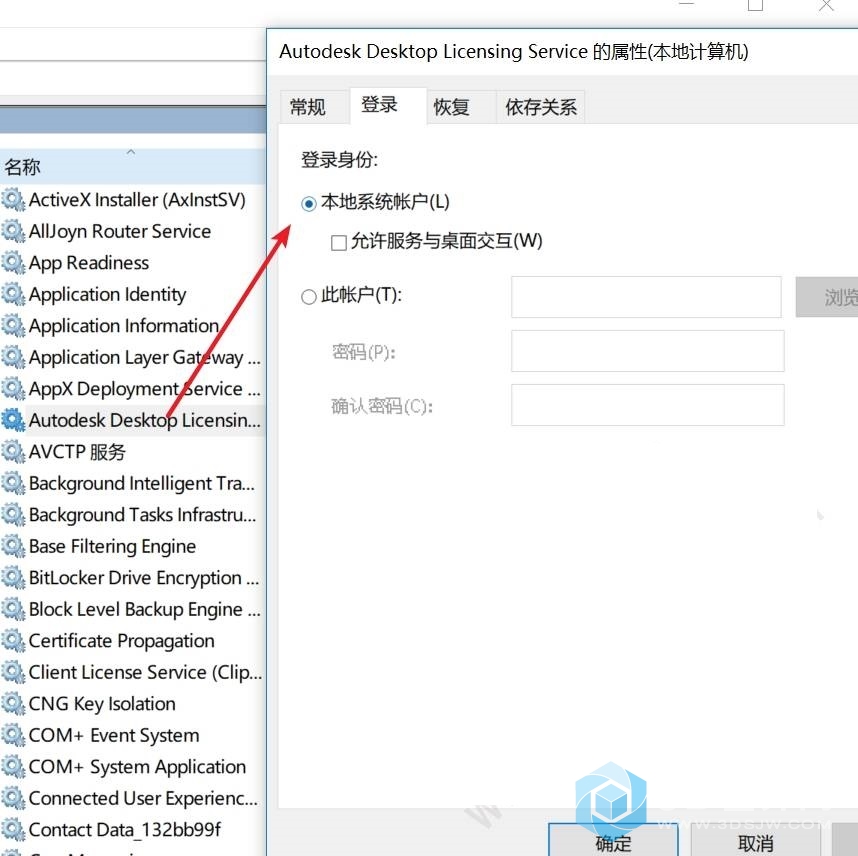
Task: Select the BitLocker Drive Encryption service name
Action: coord(144,578)
